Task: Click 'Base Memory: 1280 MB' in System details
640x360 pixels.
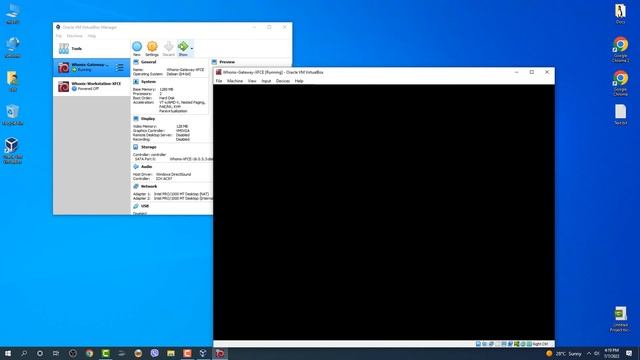Action: click(153, 89)
